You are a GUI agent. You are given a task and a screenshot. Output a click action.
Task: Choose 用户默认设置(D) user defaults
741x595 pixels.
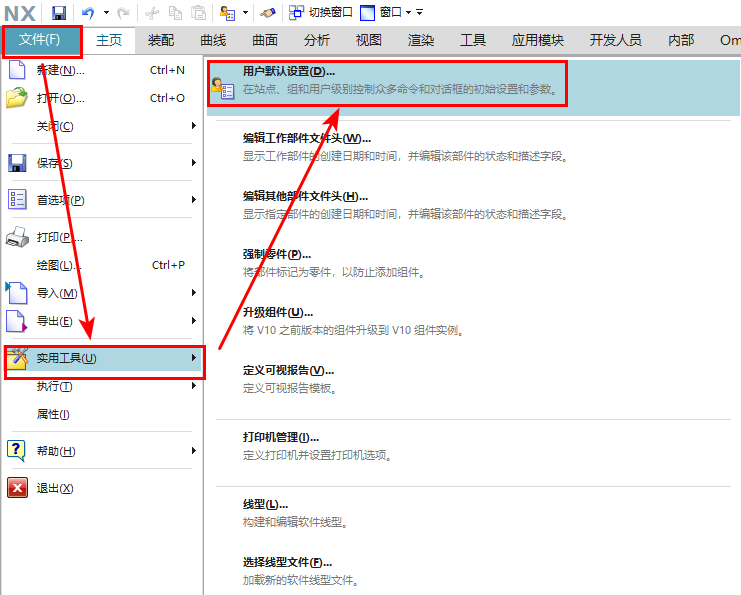click(x=474, y=88)
